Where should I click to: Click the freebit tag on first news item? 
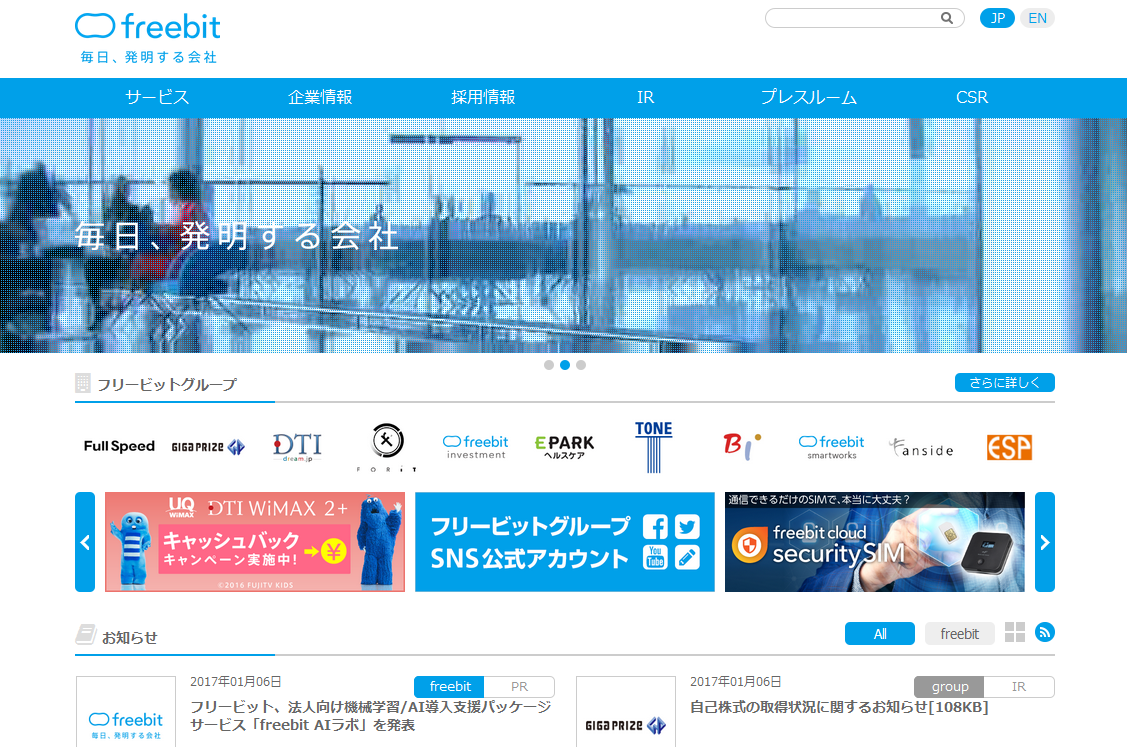click(450, 687)
